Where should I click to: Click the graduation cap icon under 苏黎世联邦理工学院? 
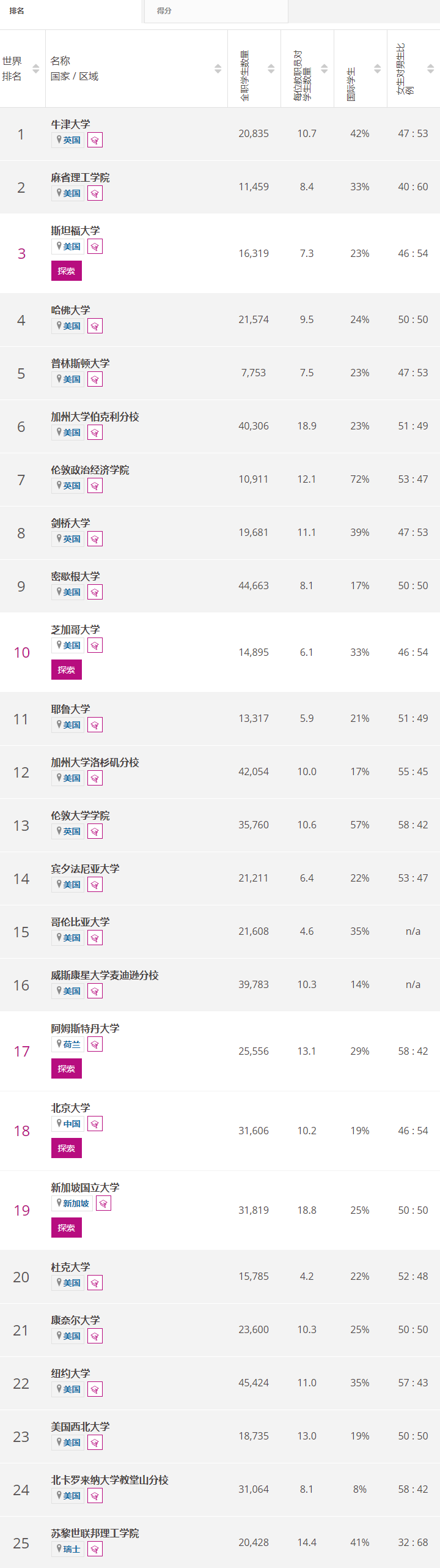tap(95, 1549)
